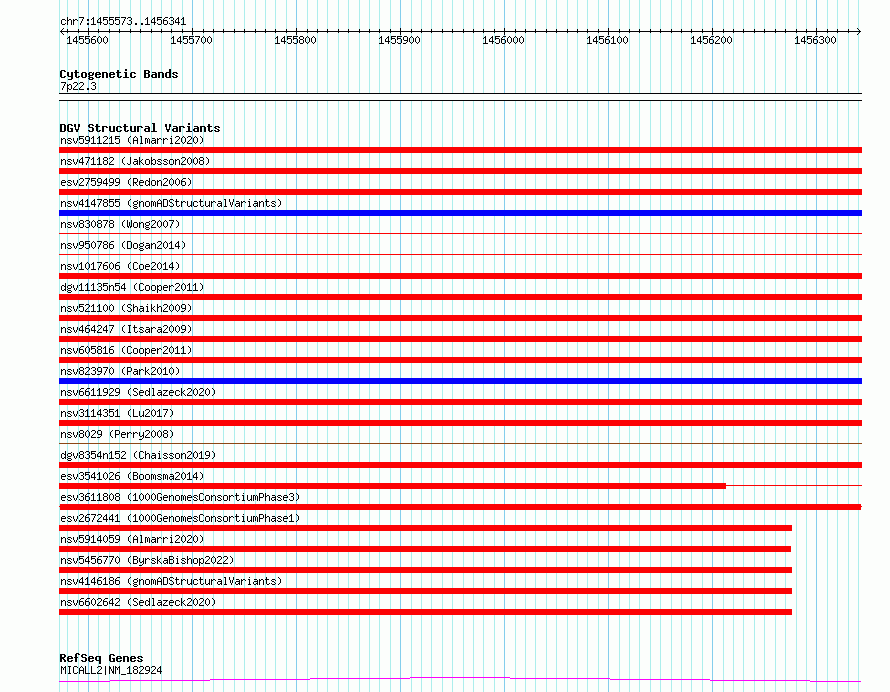Select the 1455800 ruler position label
The height and width of the screenshot is (692, 890).
(295, 40)
